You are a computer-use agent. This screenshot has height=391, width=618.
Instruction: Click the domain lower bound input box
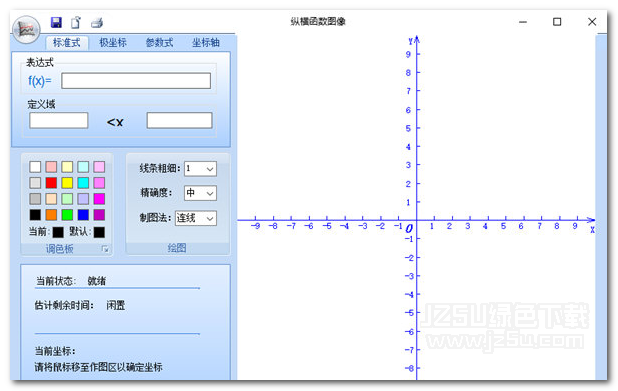(58, 120)
